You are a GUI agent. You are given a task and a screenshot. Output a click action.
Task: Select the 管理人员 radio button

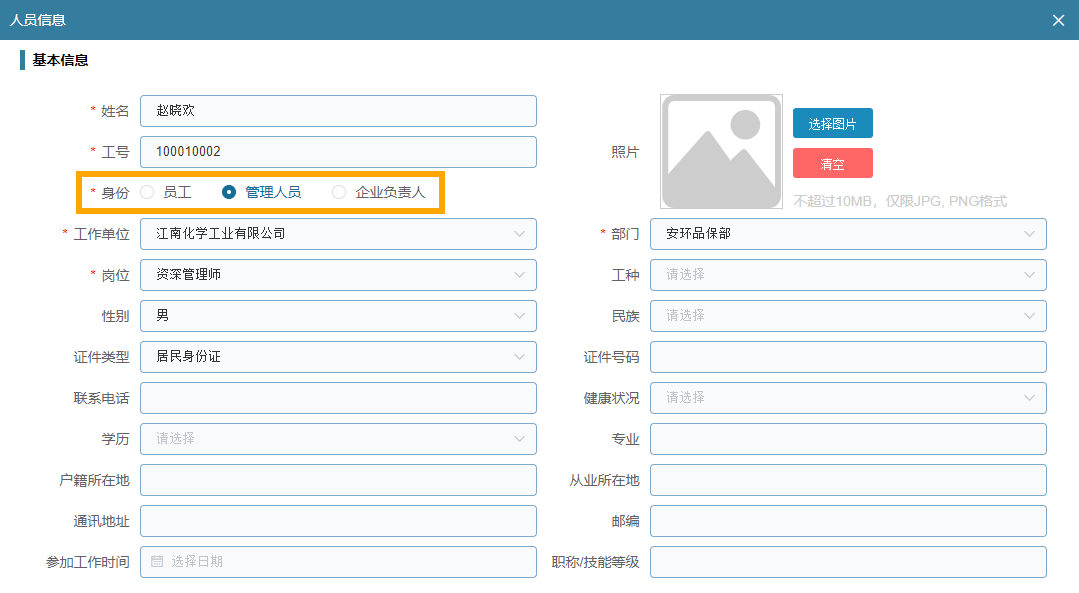(229, 193)
